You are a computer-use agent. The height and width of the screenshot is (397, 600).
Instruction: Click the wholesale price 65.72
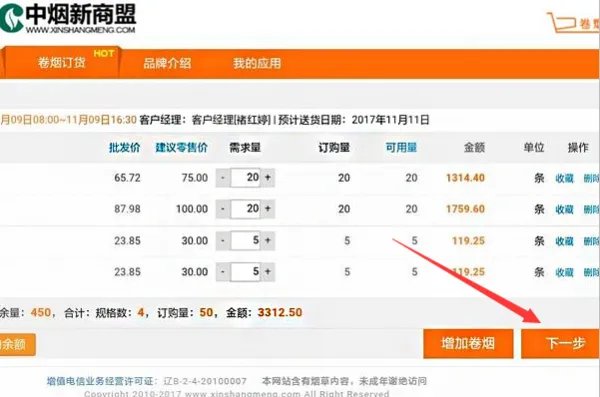tap(127, 178)
